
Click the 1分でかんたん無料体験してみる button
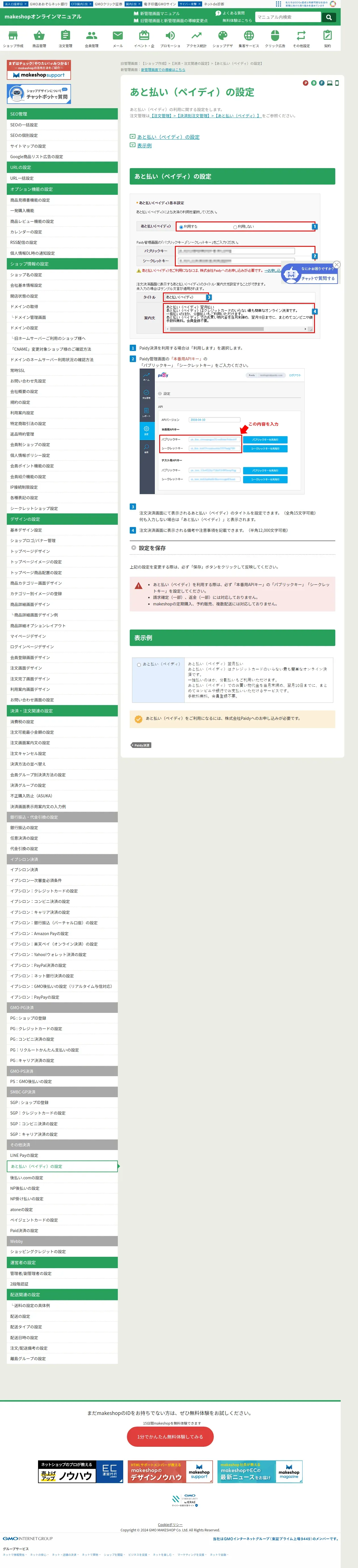tap(170, 1436)
